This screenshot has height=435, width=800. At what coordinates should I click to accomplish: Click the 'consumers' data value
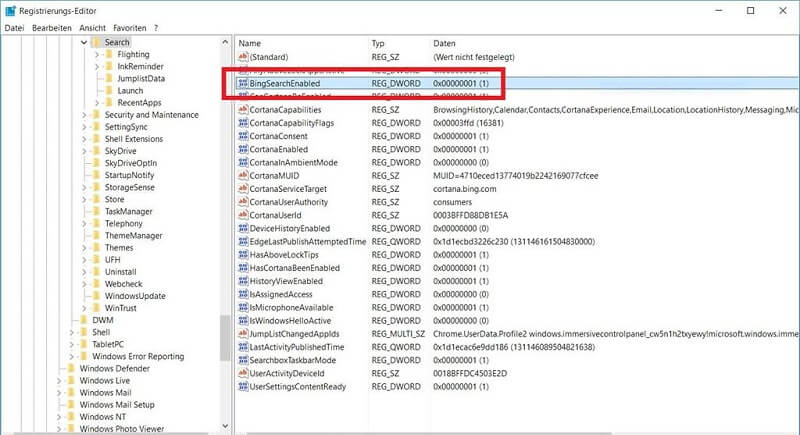[452, 202]
